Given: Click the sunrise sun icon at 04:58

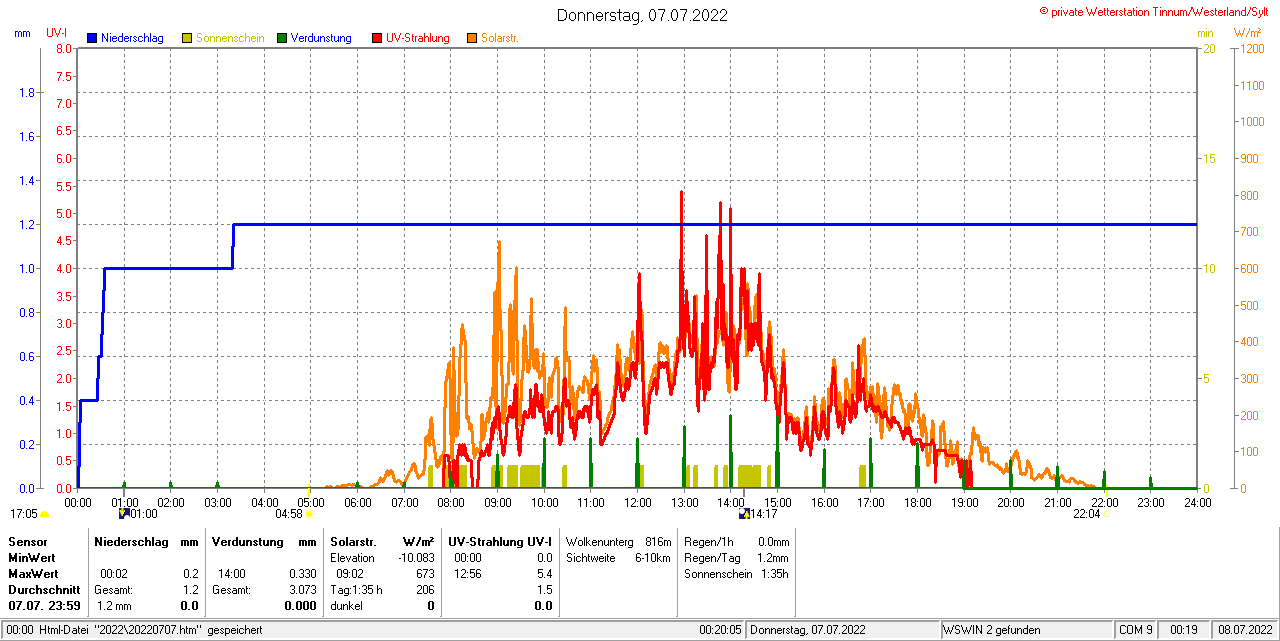Looking at the screenshot, I should click(309, 514).
